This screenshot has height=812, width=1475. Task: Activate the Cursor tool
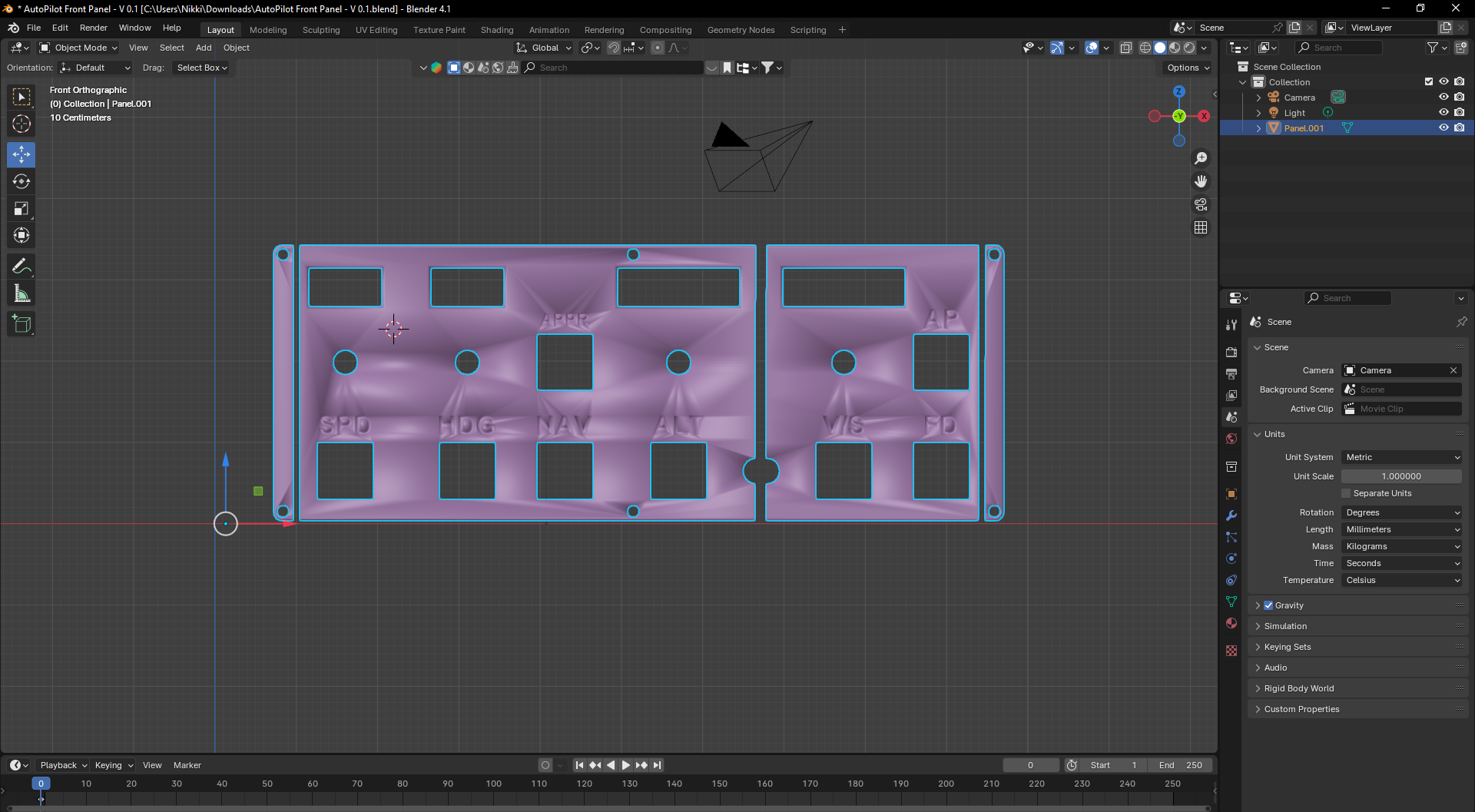tap(22, 124)
